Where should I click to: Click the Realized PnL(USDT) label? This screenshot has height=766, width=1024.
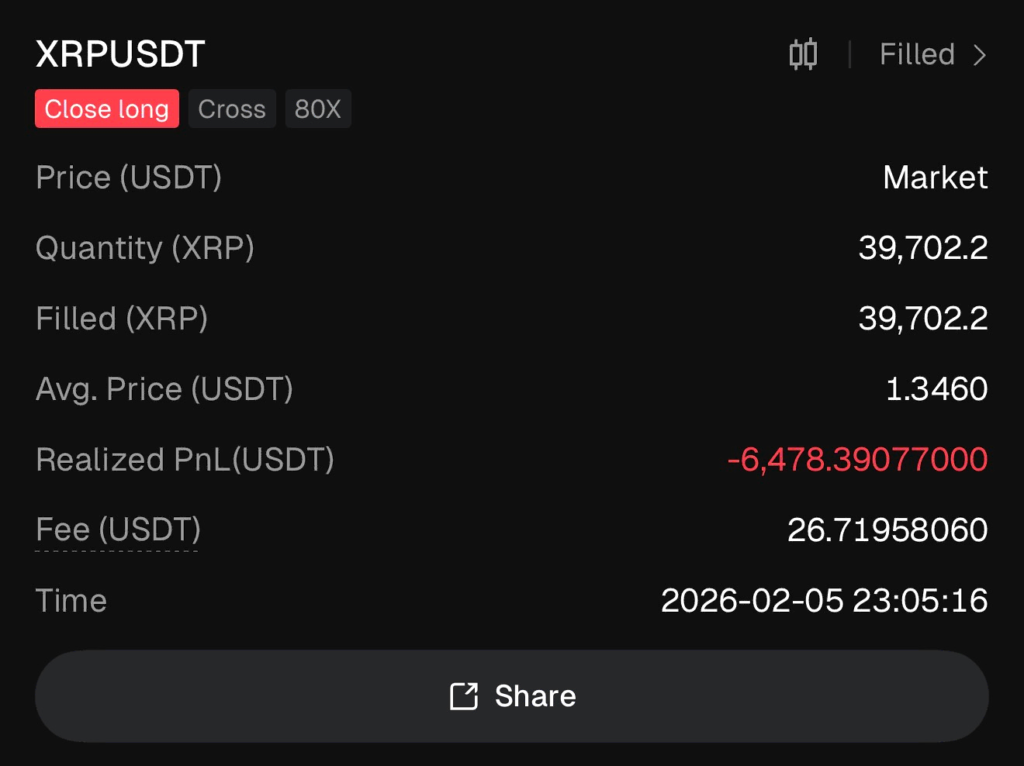pos(184,459)
